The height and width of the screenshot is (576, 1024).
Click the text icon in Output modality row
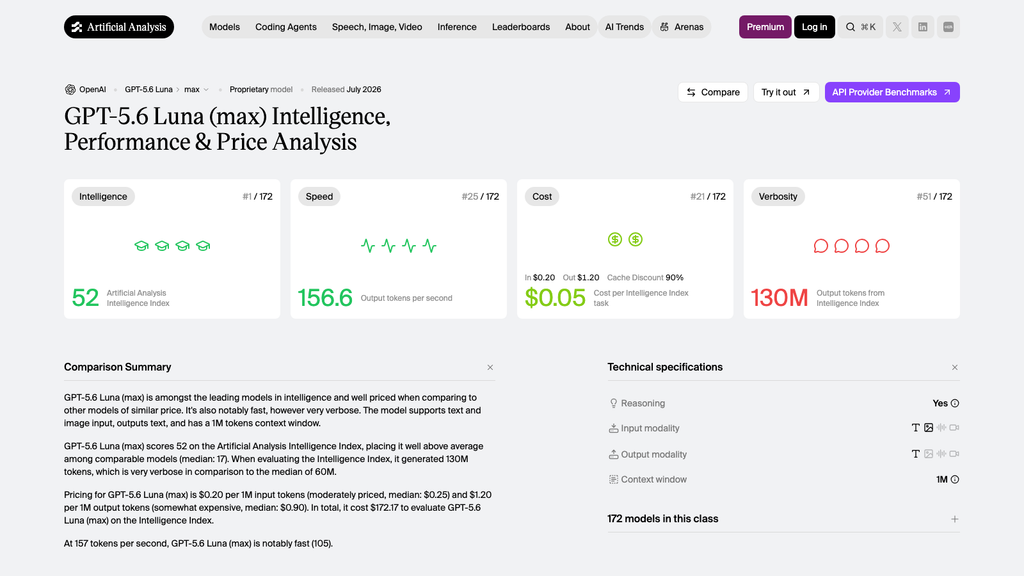[x=916, y=454]
